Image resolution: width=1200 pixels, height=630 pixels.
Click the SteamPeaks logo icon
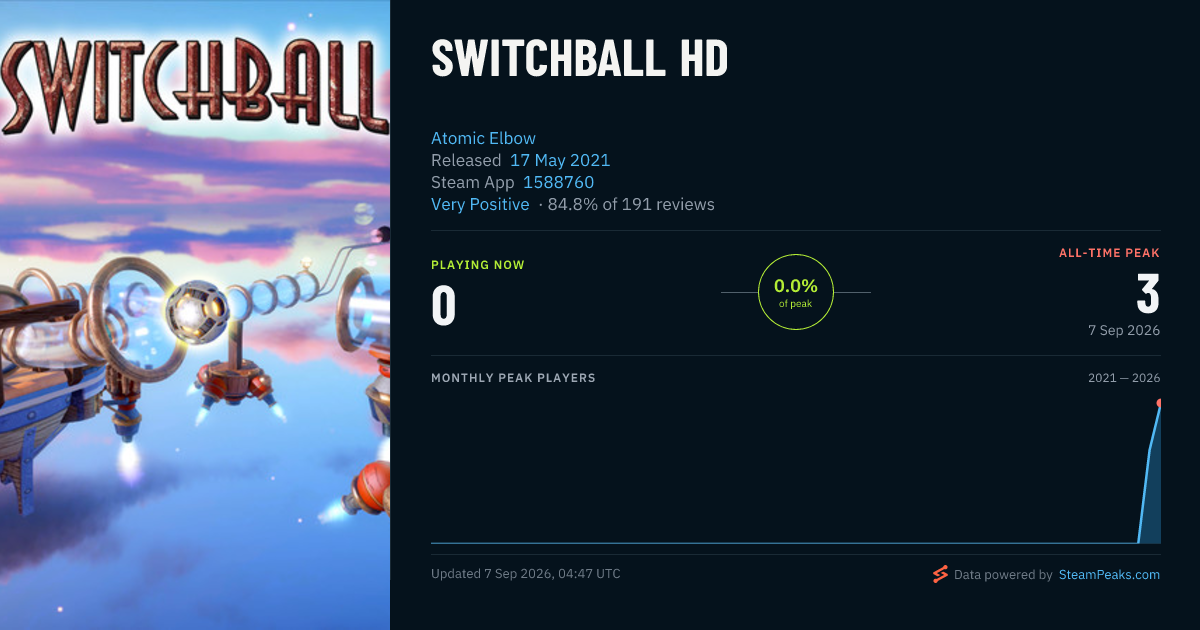click(x=940, y=574)
